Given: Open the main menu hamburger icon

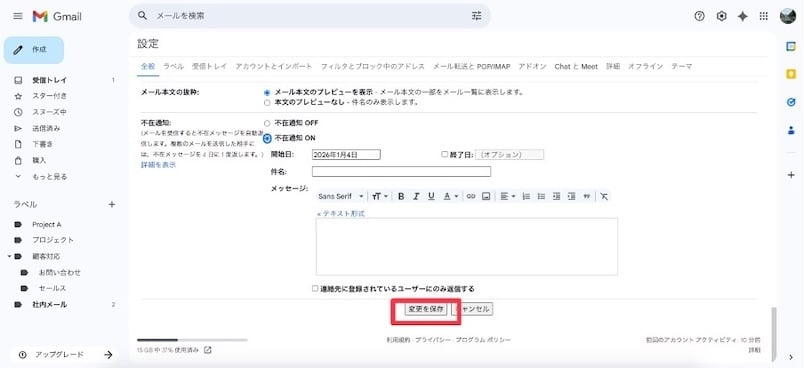Looking at the screenshot, I should (x=18, y=16).
